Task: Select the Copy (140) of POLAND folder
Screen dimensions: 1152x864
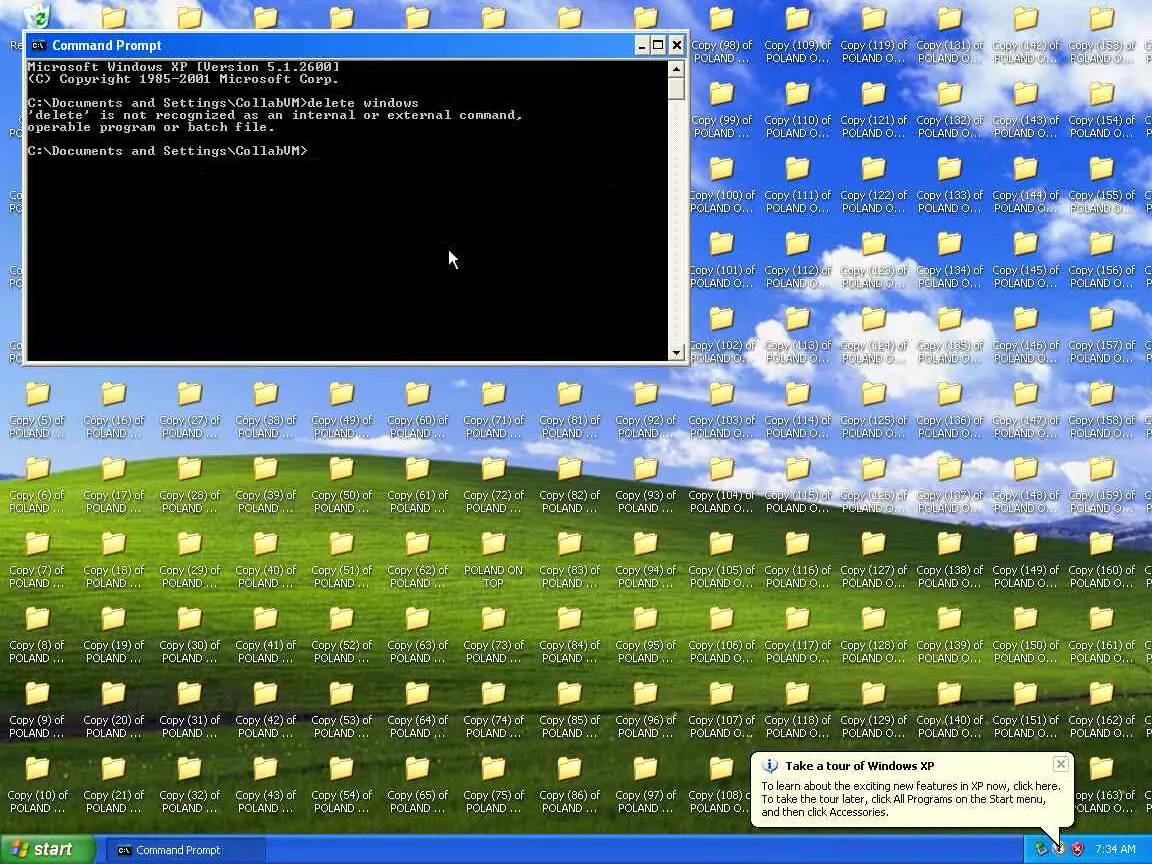Action: [949, 709]
